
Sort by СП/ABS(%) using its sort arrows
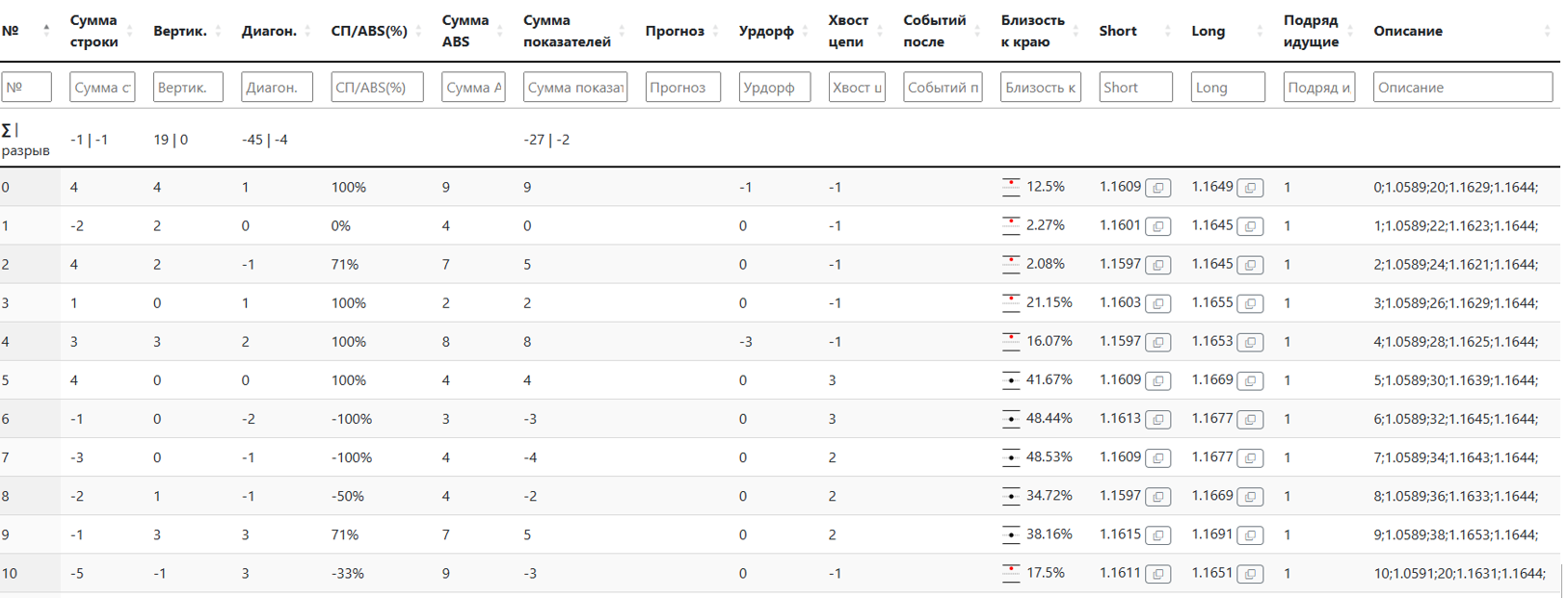click(x=418, y=31)
